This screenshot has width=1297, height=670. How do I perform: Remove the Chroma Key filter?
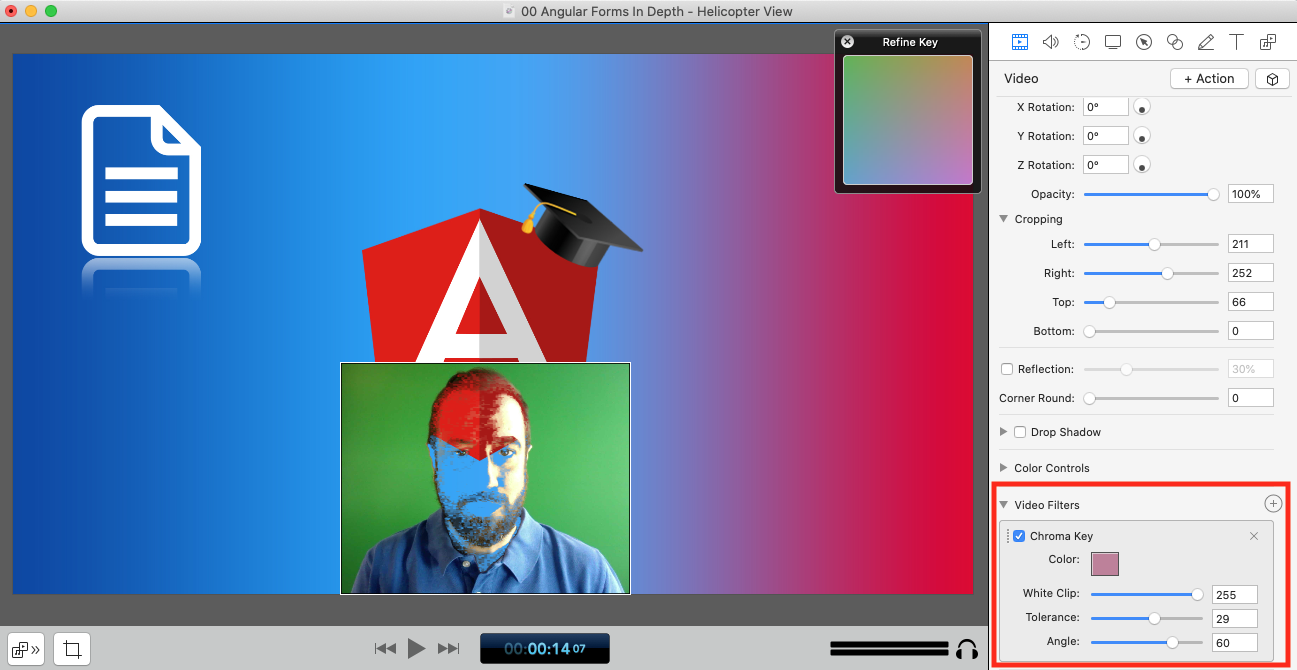click(1254, 536)
